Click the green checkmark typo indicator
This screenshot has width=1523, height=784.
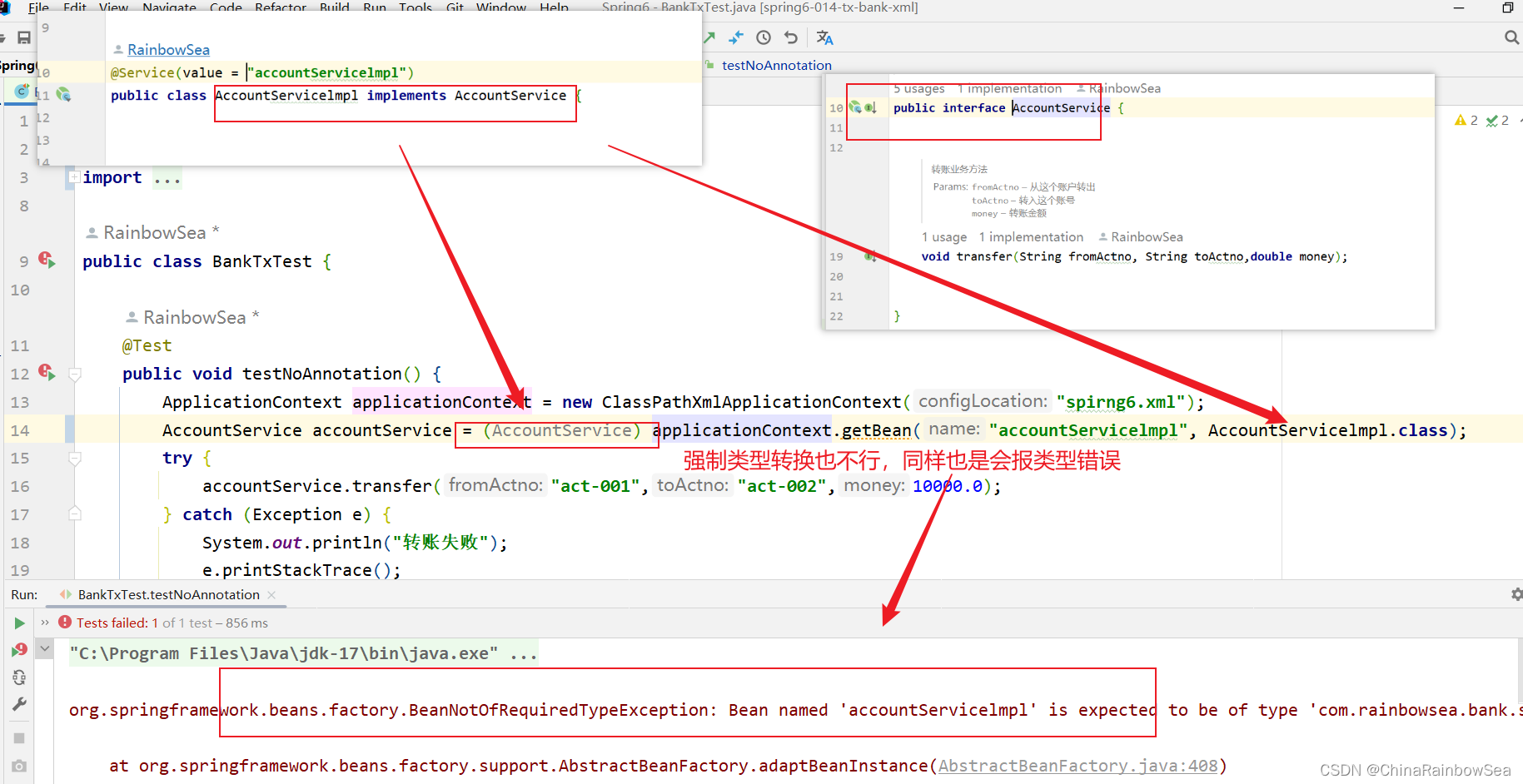click(1498, 121)
